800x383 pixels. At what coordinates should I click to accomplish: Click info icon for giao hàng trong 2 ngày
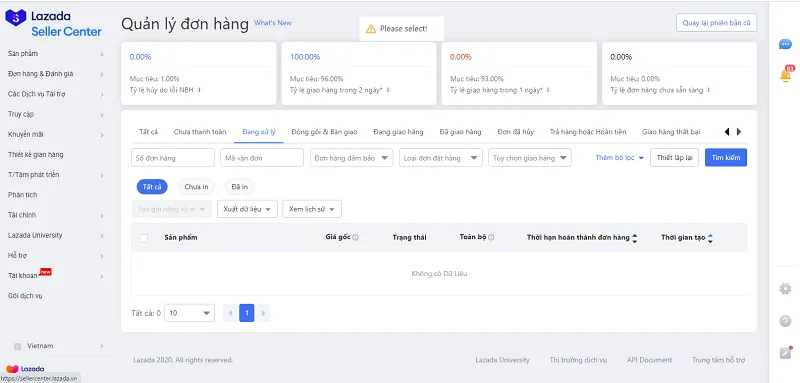388,90
